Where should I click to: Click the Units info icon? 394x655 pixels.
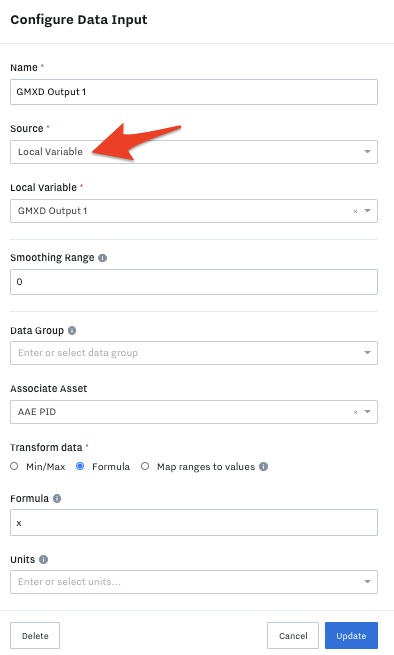(43, 559)
